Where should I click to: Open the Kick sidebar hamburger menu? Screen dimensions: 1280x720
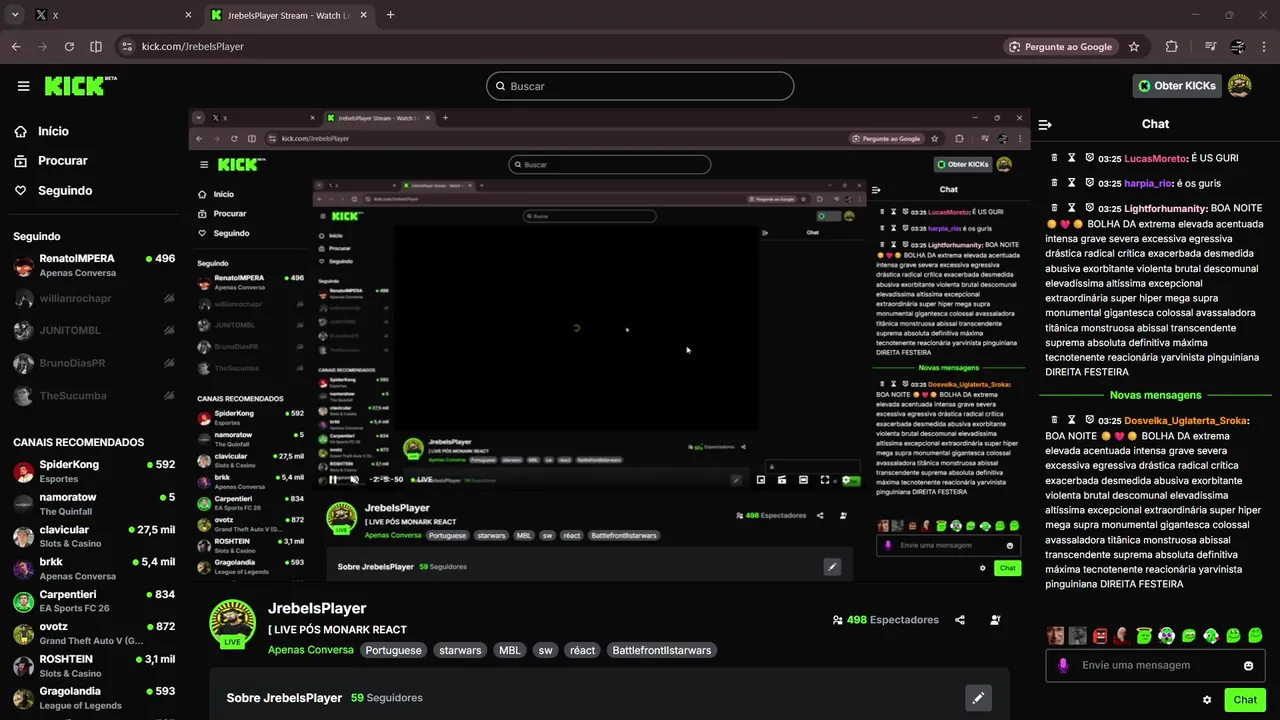(23, 86)
